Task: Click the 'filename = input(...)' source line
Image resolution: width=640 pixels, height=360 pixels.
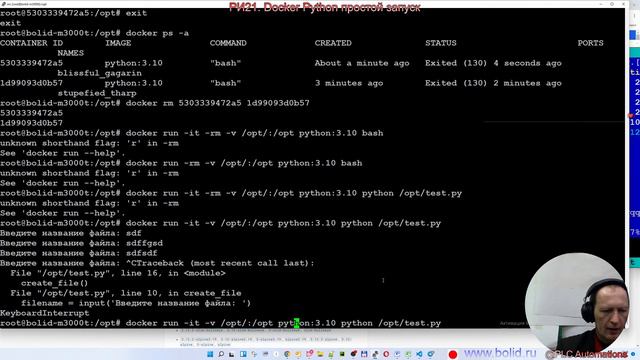Action: click(x=136, y=303)
